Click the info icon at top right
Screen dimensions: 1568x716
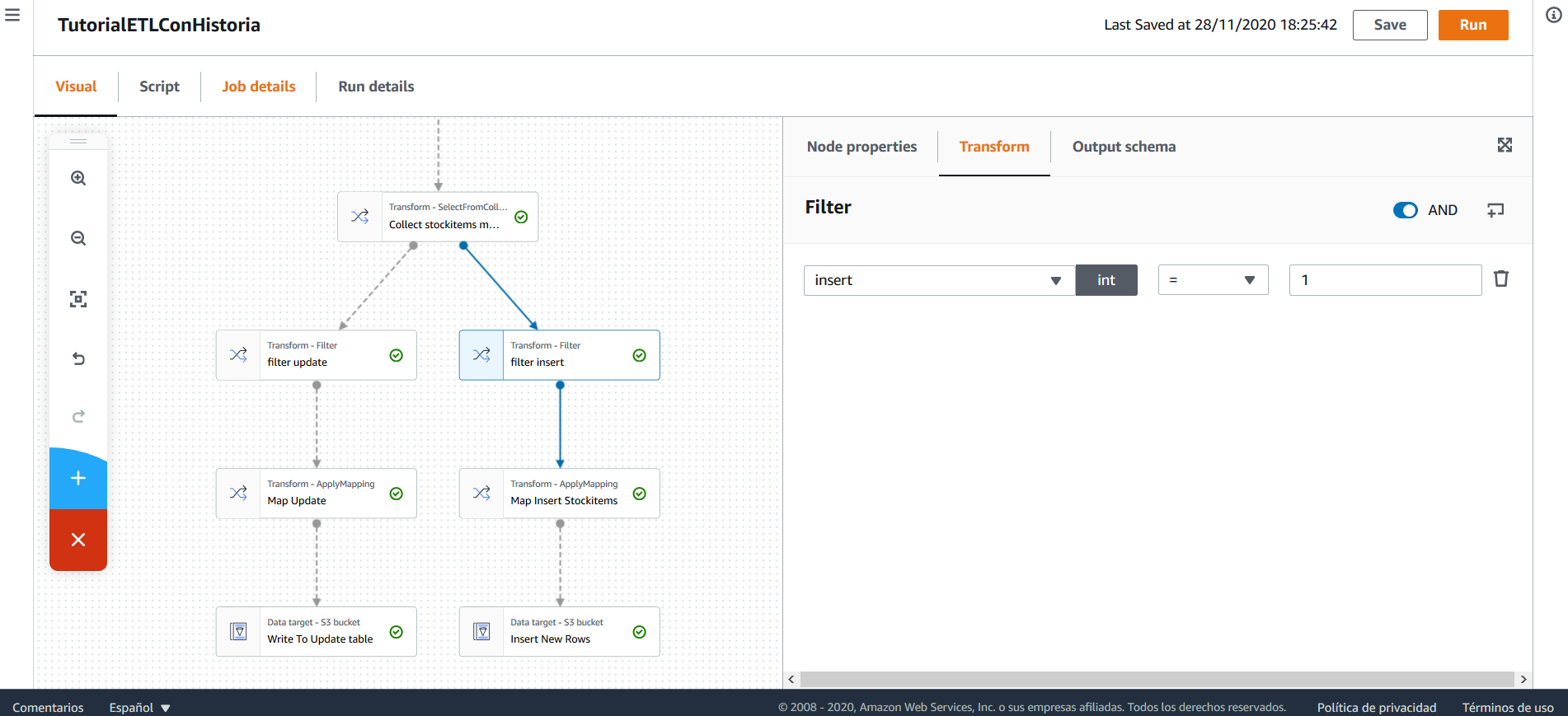(1553, 15)
